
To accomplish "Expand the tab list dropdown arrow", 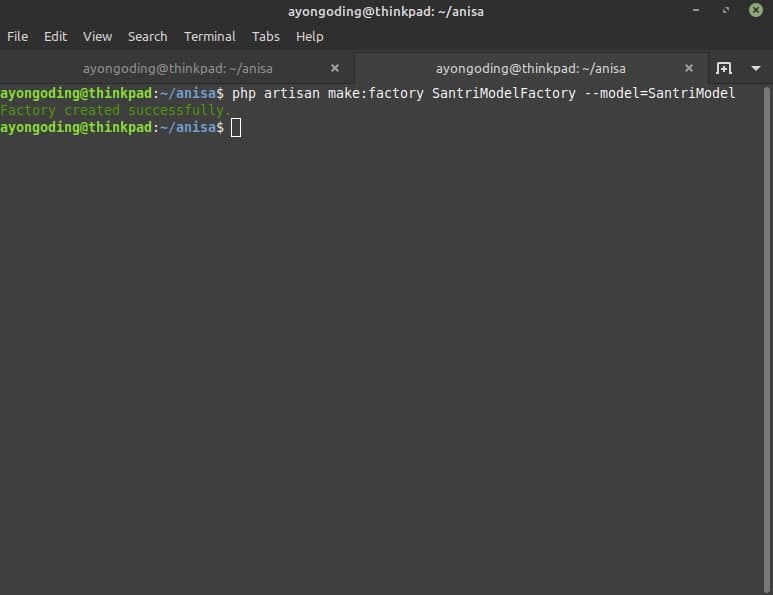I will click(756, 68).
